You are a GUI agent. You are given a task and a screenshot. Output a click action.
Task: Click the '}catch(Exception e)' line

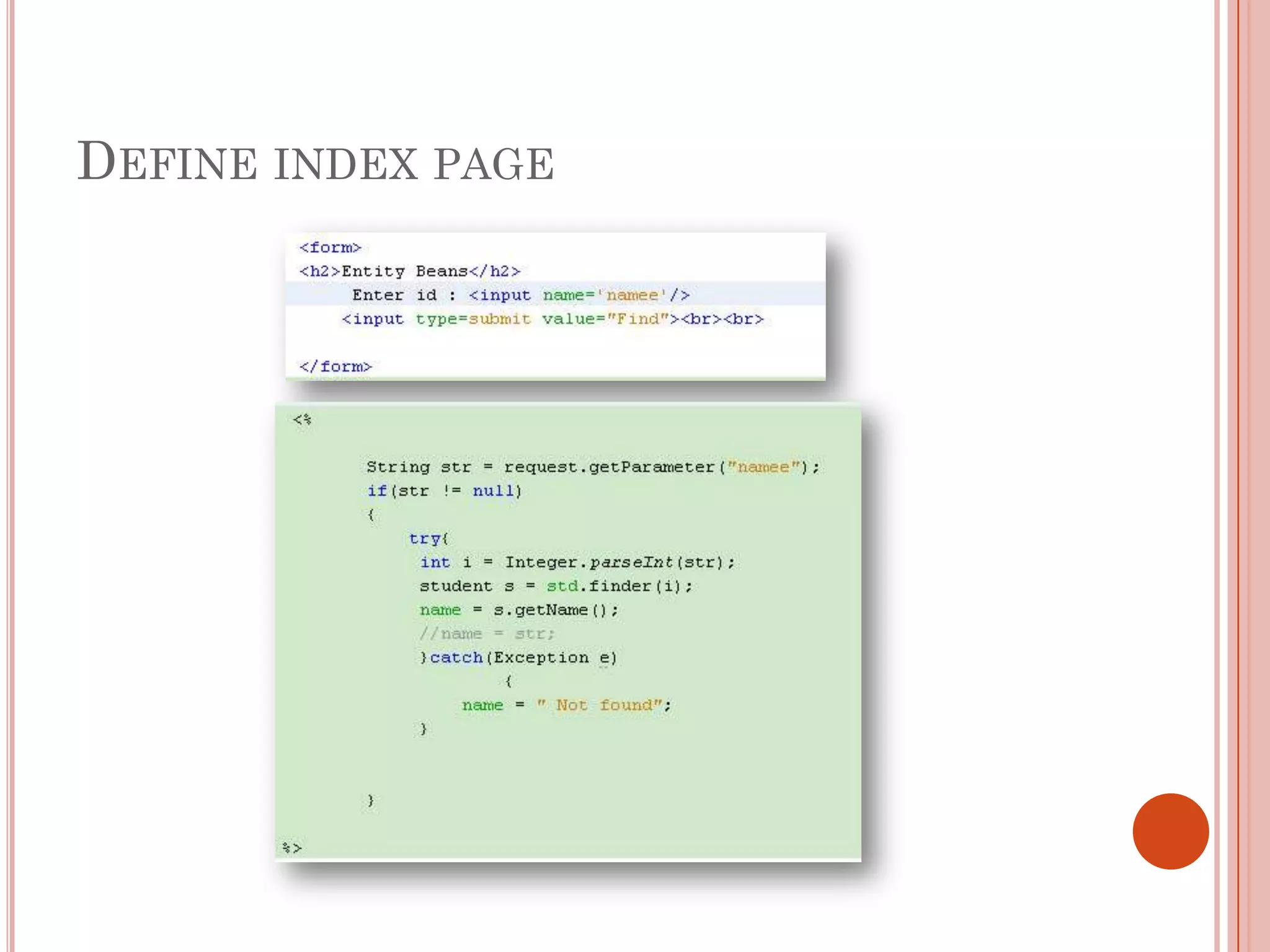(518, 658)
